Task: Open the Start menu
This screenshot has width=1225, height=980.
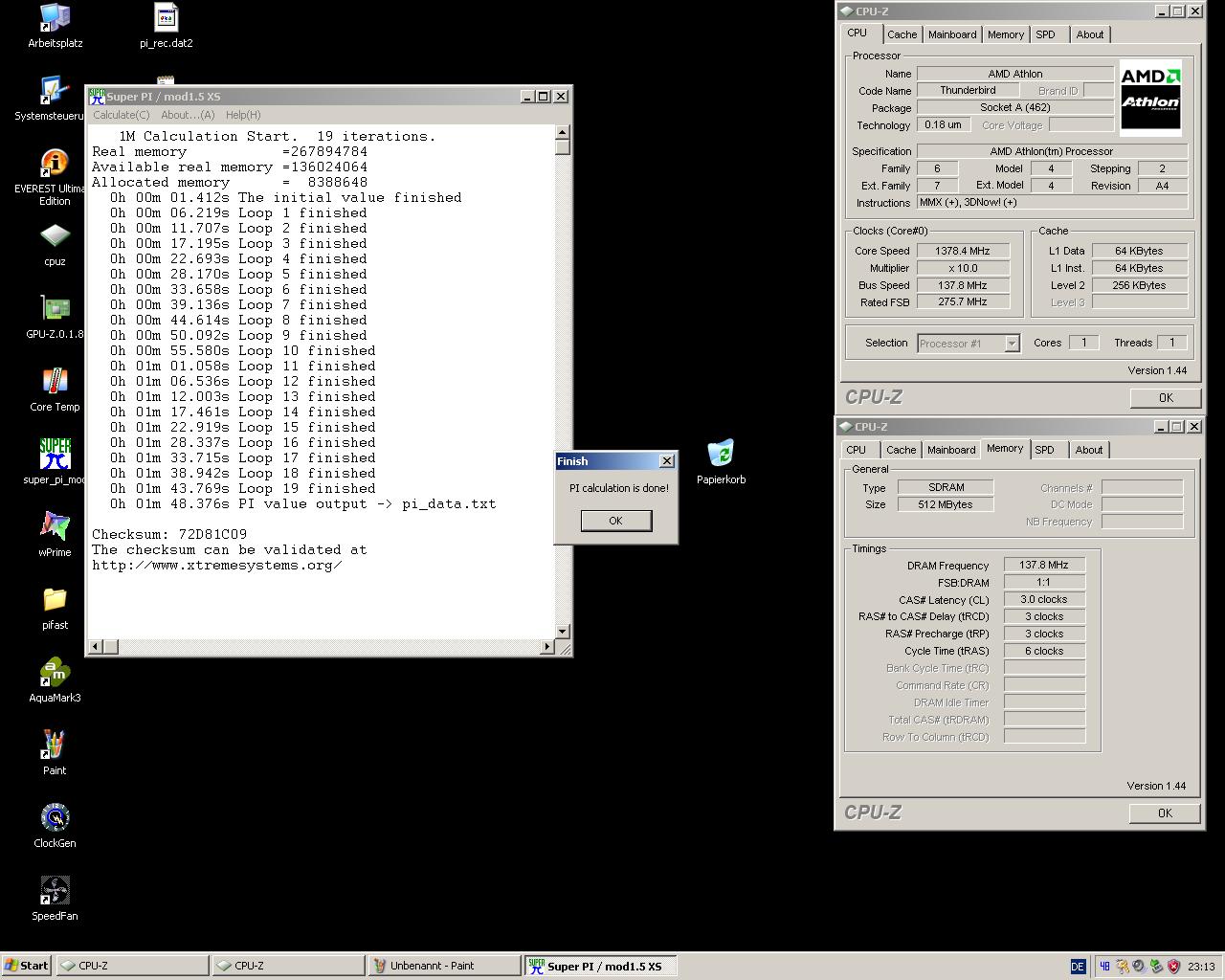Action: pos(26,966)
